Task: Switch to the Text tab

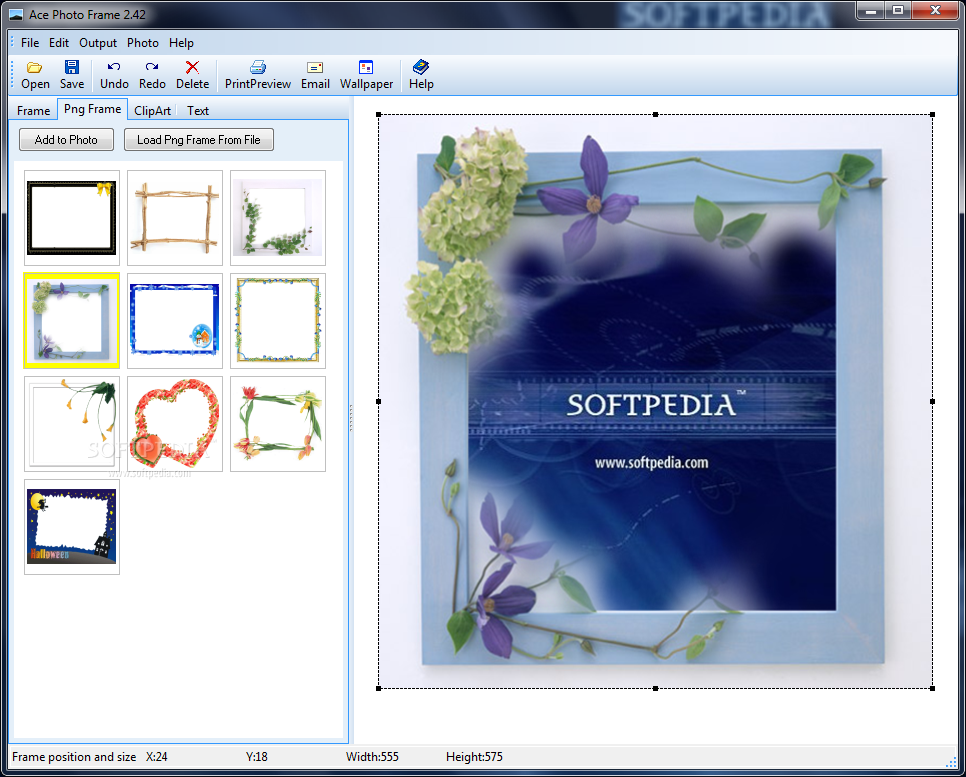Action: (x=198, y=110)
